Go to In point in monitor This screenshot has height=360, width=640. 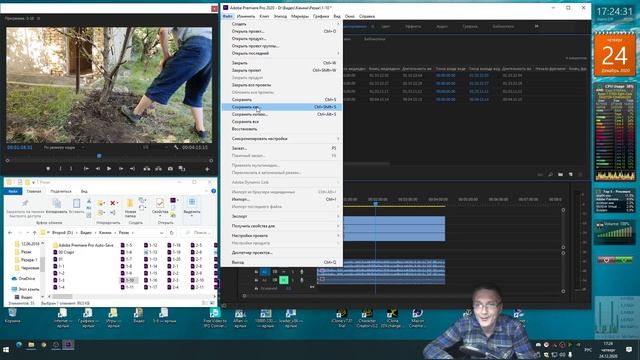pos(86,169)
